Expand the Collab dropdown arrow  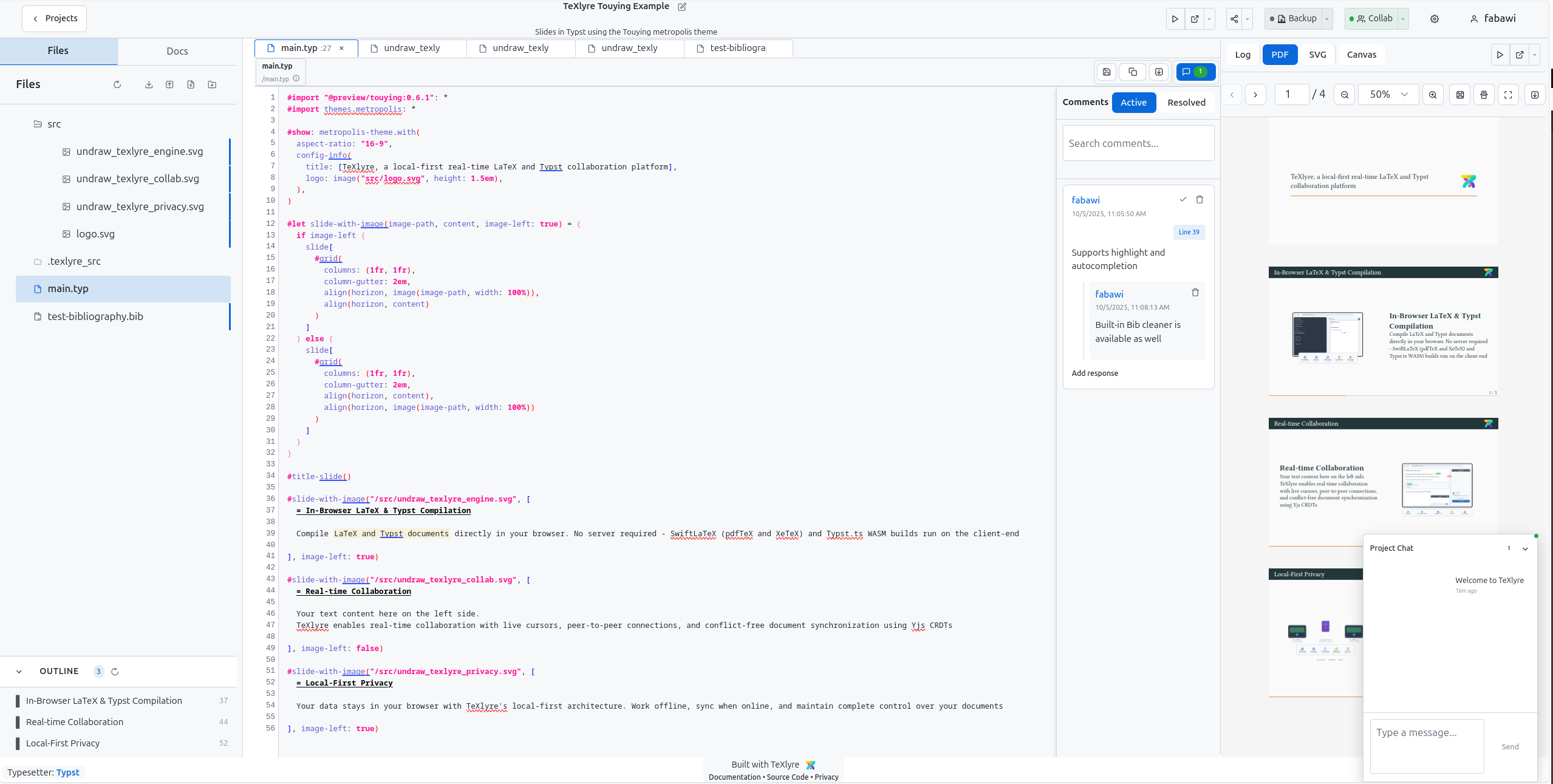click(x=1403, y=19)
